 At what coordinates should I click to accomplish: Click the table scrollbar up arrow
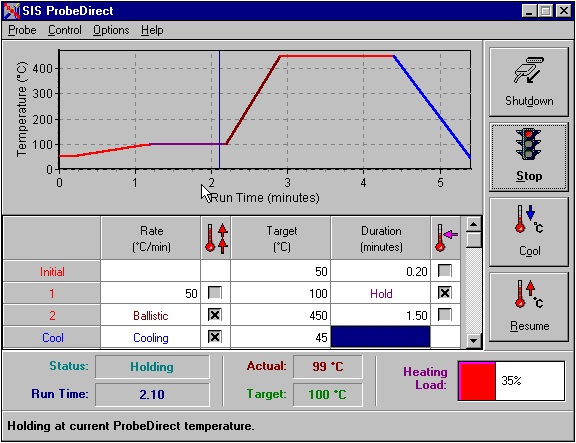474,224
